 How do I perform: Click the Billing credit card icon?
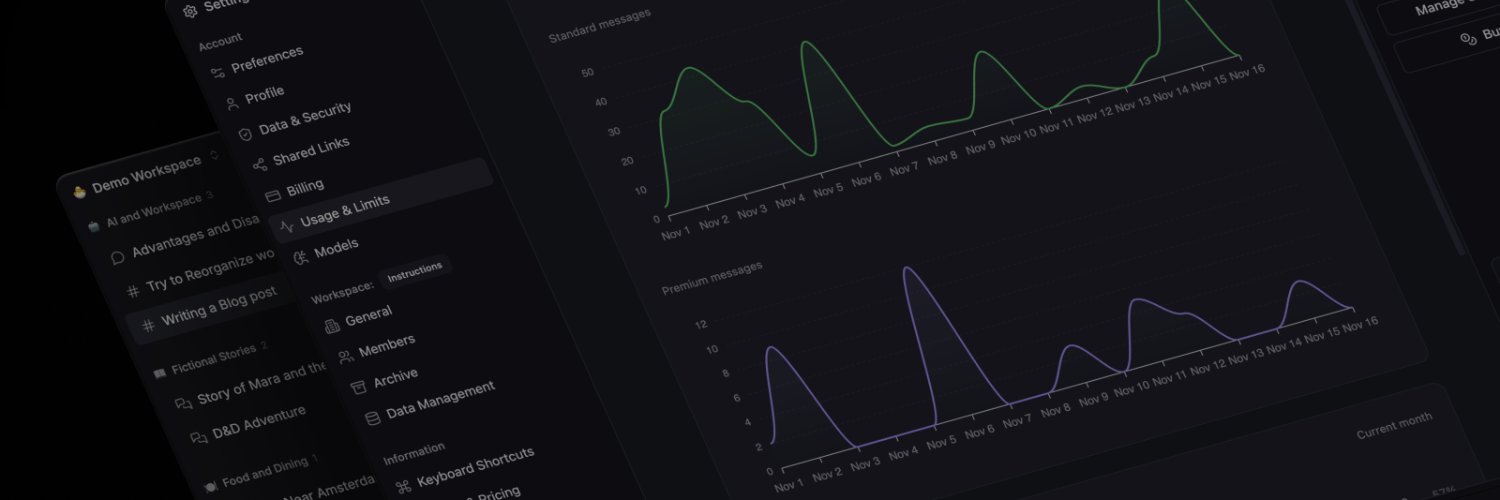coord(272,195)
